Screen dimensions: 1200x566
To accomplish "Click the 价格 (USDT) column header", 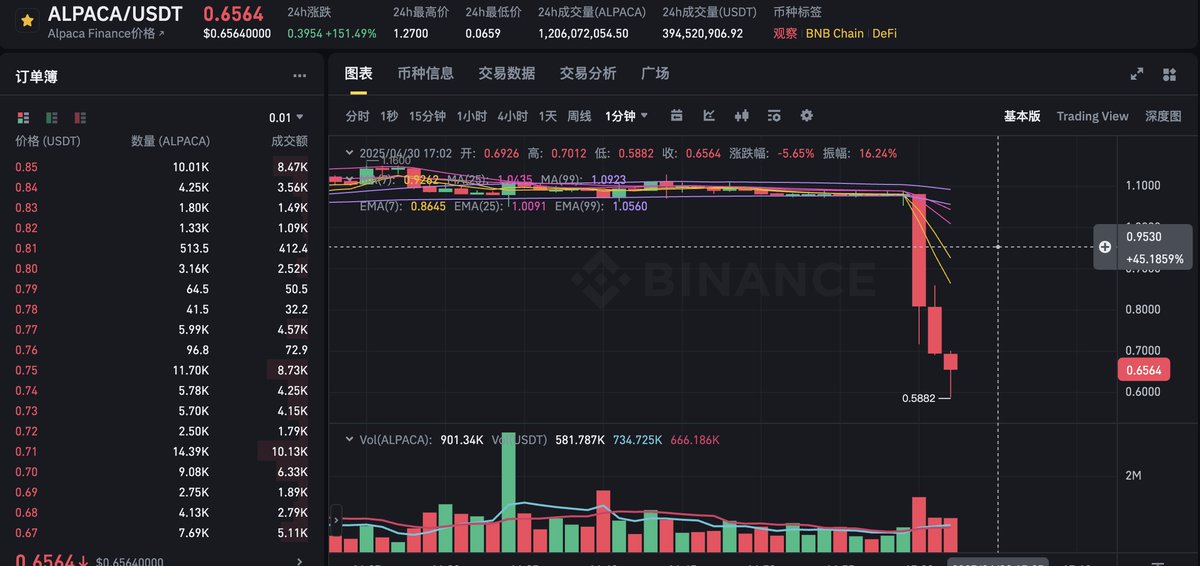I will coord(48,141).
